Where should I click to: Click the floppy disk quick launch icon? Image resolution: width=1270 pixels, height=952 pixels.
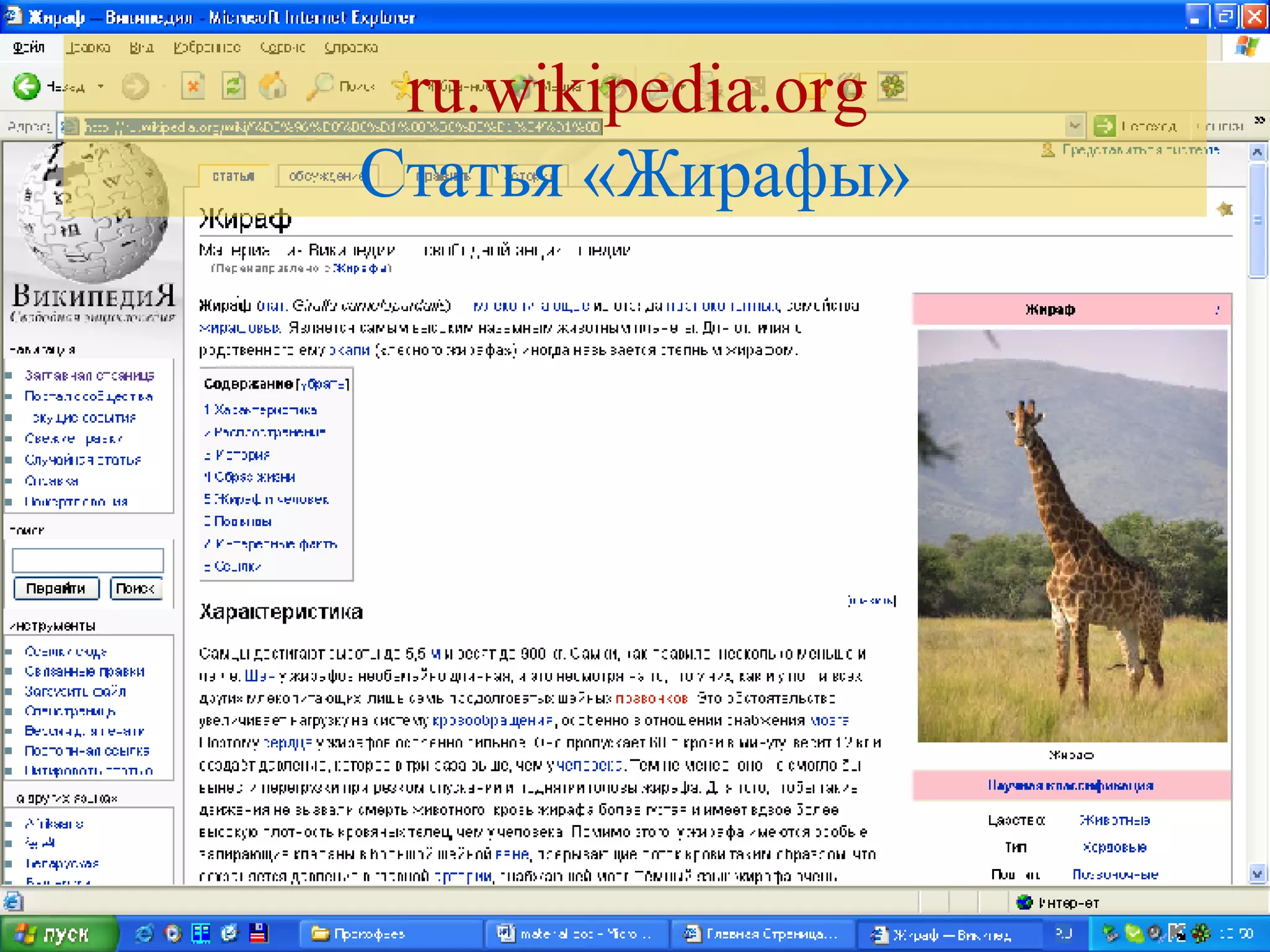click(x=258, y=933)
